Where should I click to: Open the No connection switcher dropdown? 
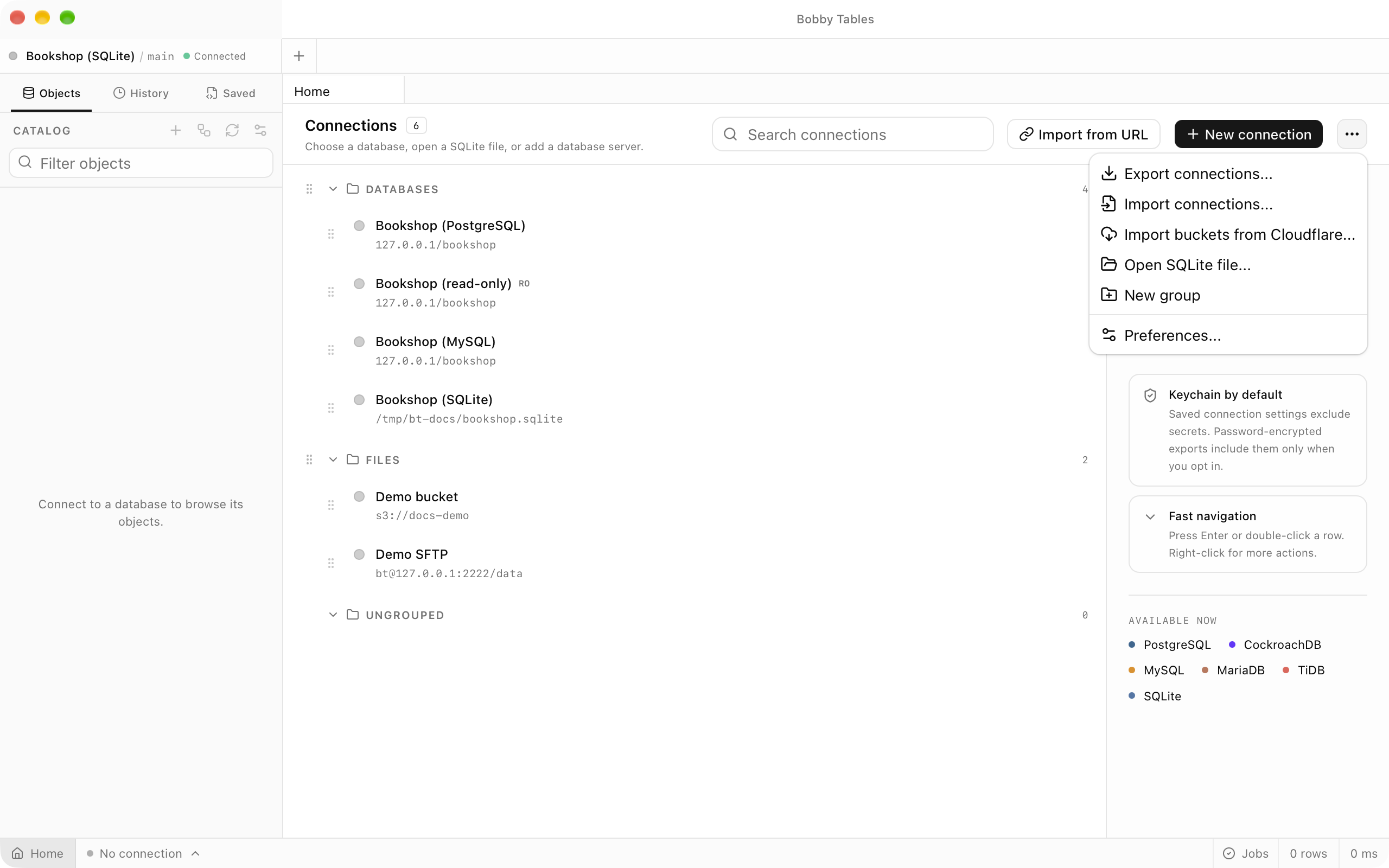click(x=143, y=853)
